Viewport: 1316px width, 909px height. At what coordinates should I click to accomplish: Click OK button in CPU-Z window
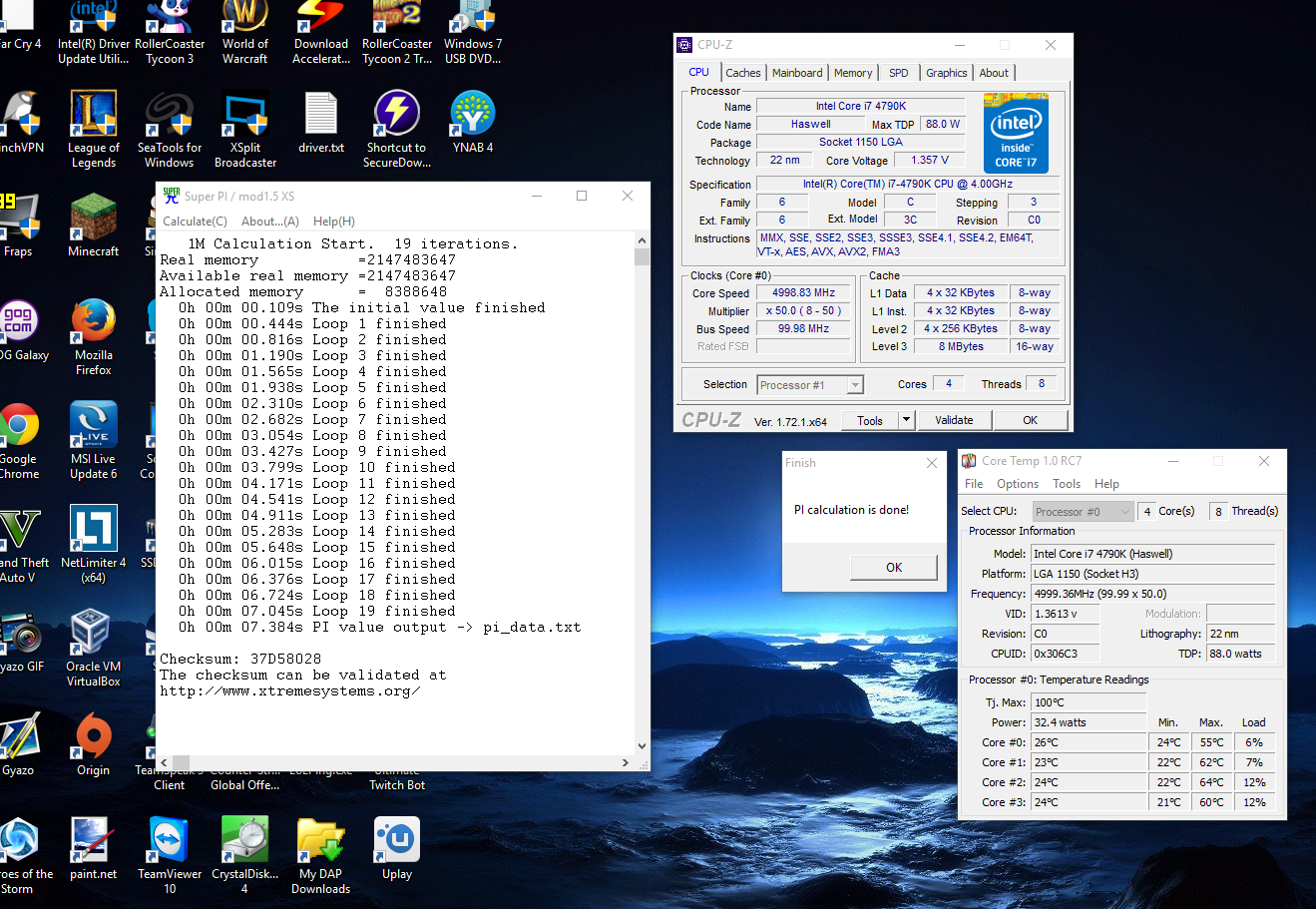(1031, 420)
